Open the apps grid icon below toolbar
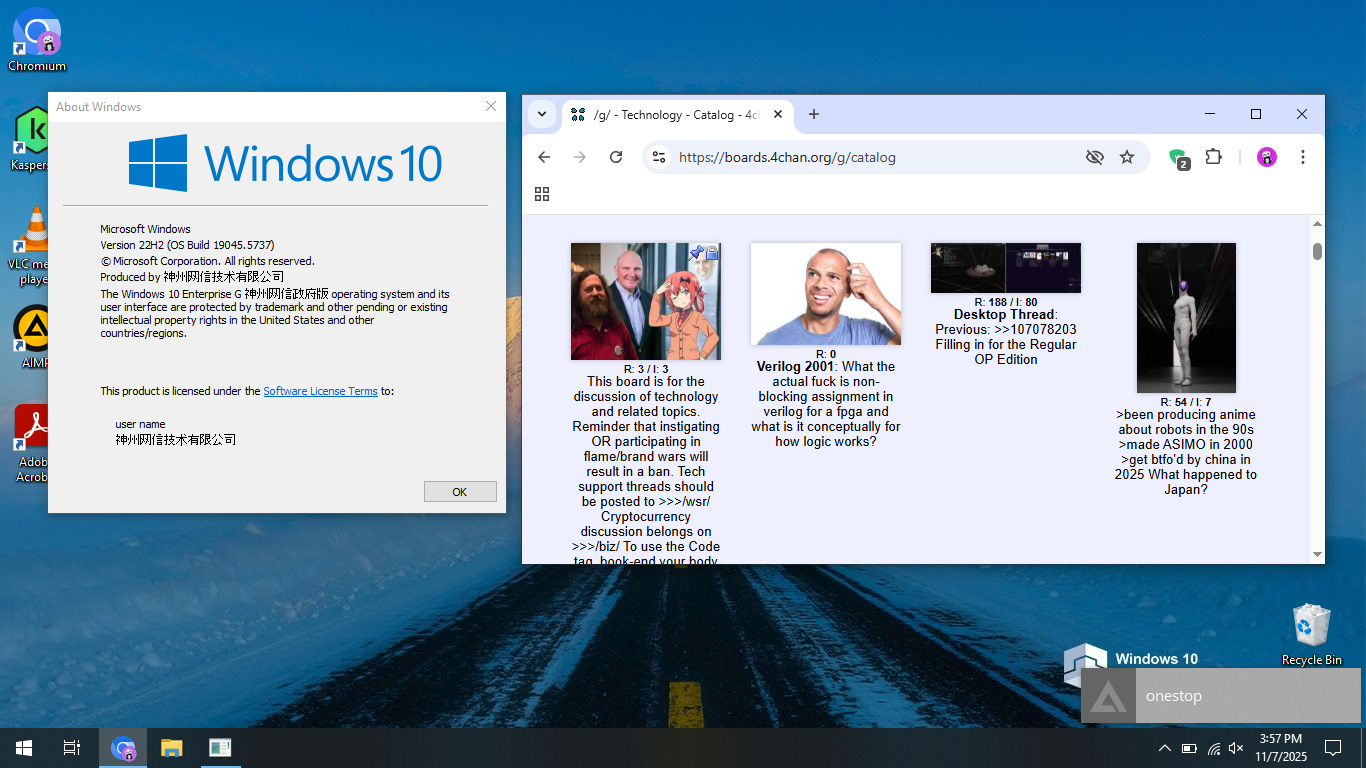This screenshot has width=1366, height=768. (542, 194)
